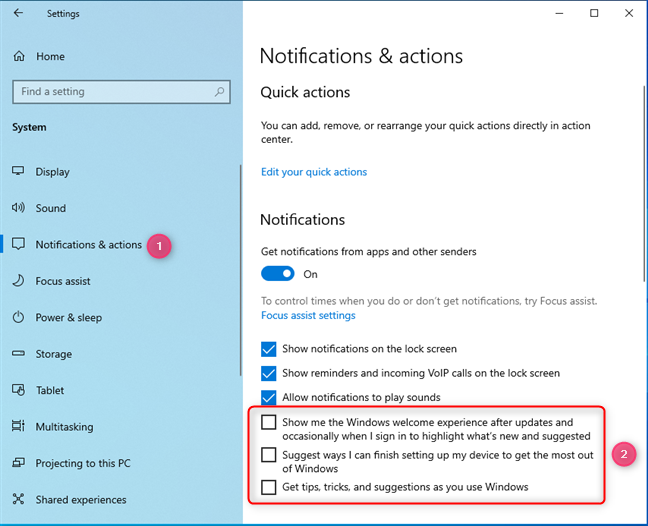Select the Display monitor icon

[x=18, y=171]
